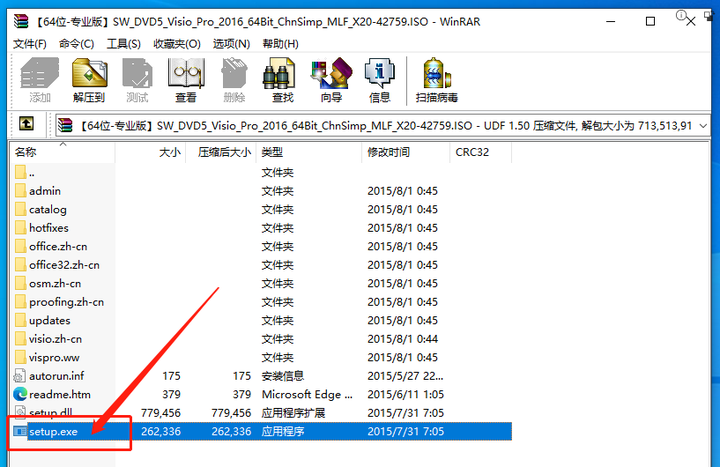This screenshot has height=467, width=720.
Task: Open the Options (选项) menu
Action: coord(231,44)
